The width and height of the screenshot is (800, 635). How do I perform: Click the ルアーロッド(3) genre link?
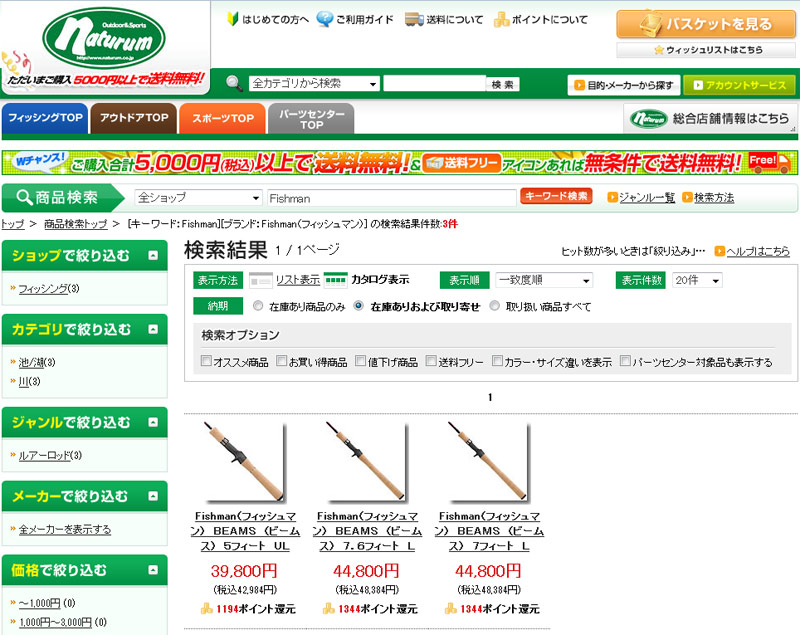[50, 455]
